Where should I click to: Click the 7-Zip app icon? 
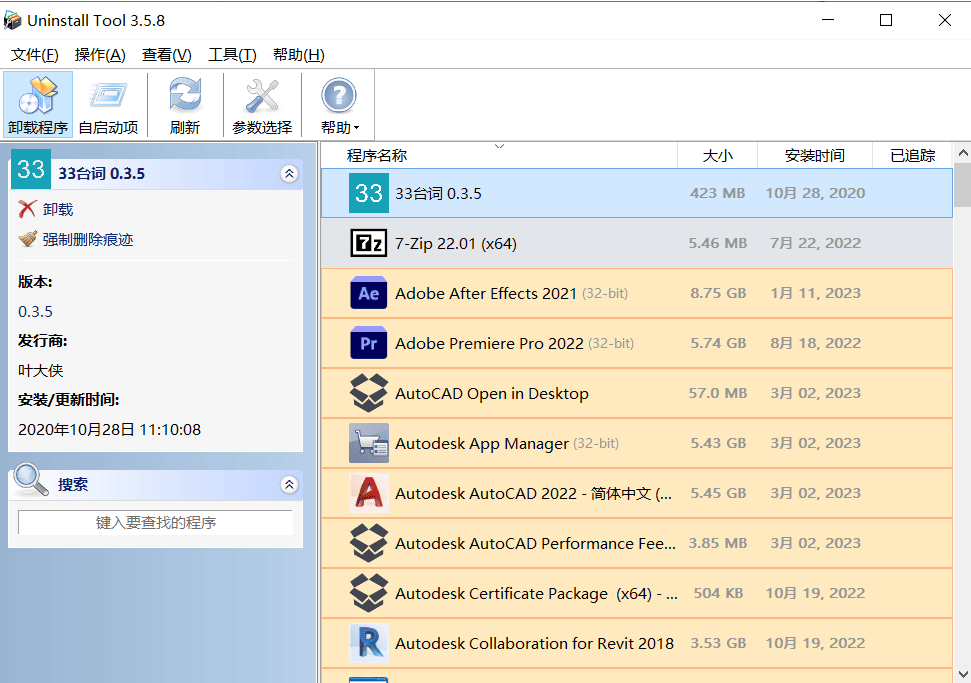[369, 243]
